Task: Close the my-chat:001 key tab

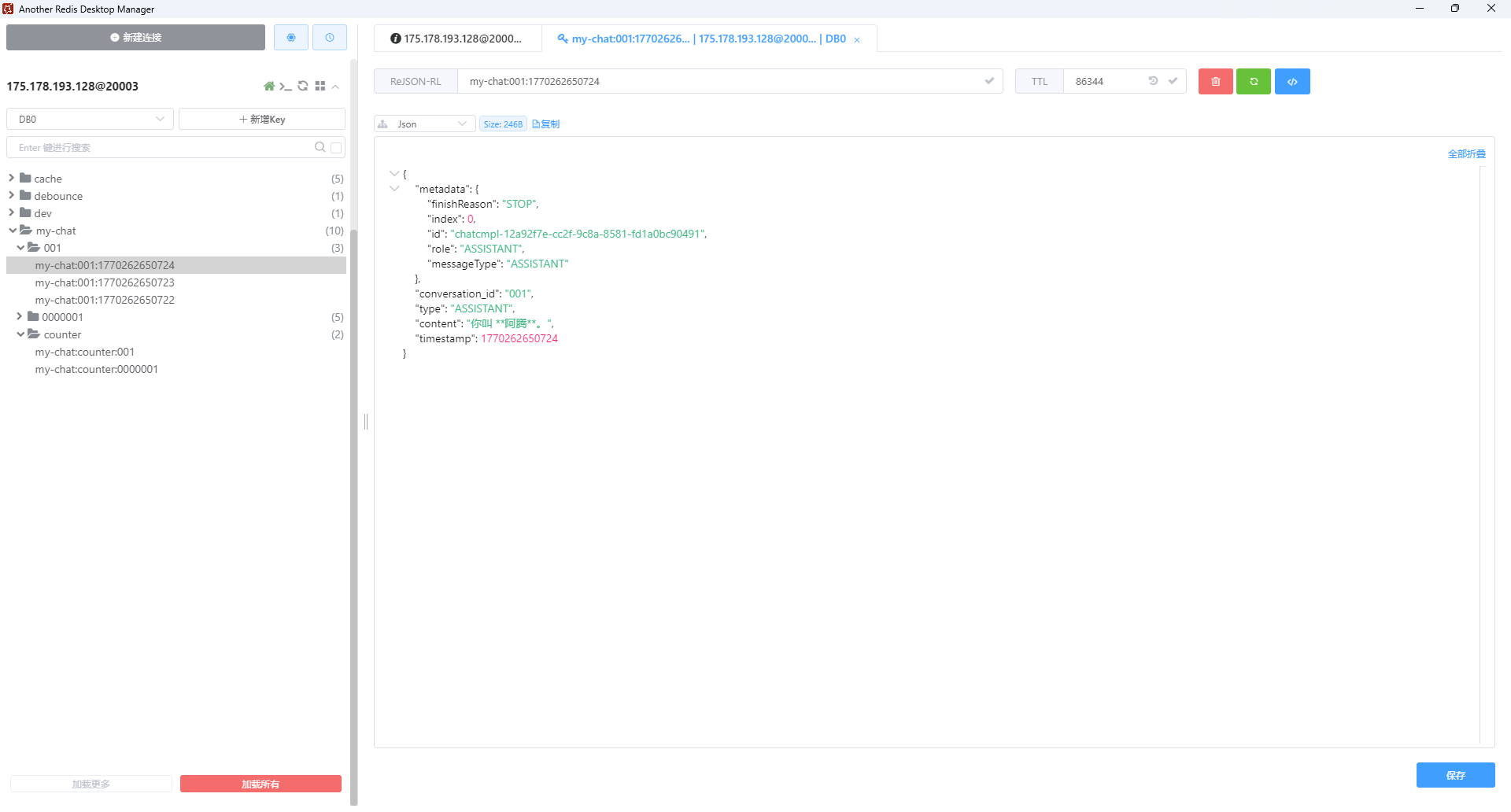Action: 857,40
